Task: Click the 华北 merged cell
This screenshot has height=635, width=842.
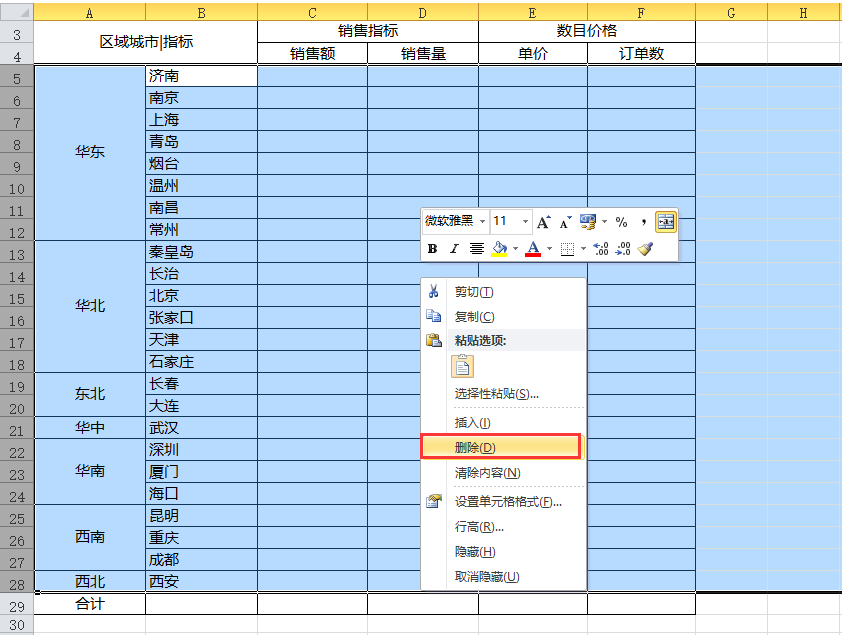Action: pos(89,306)
